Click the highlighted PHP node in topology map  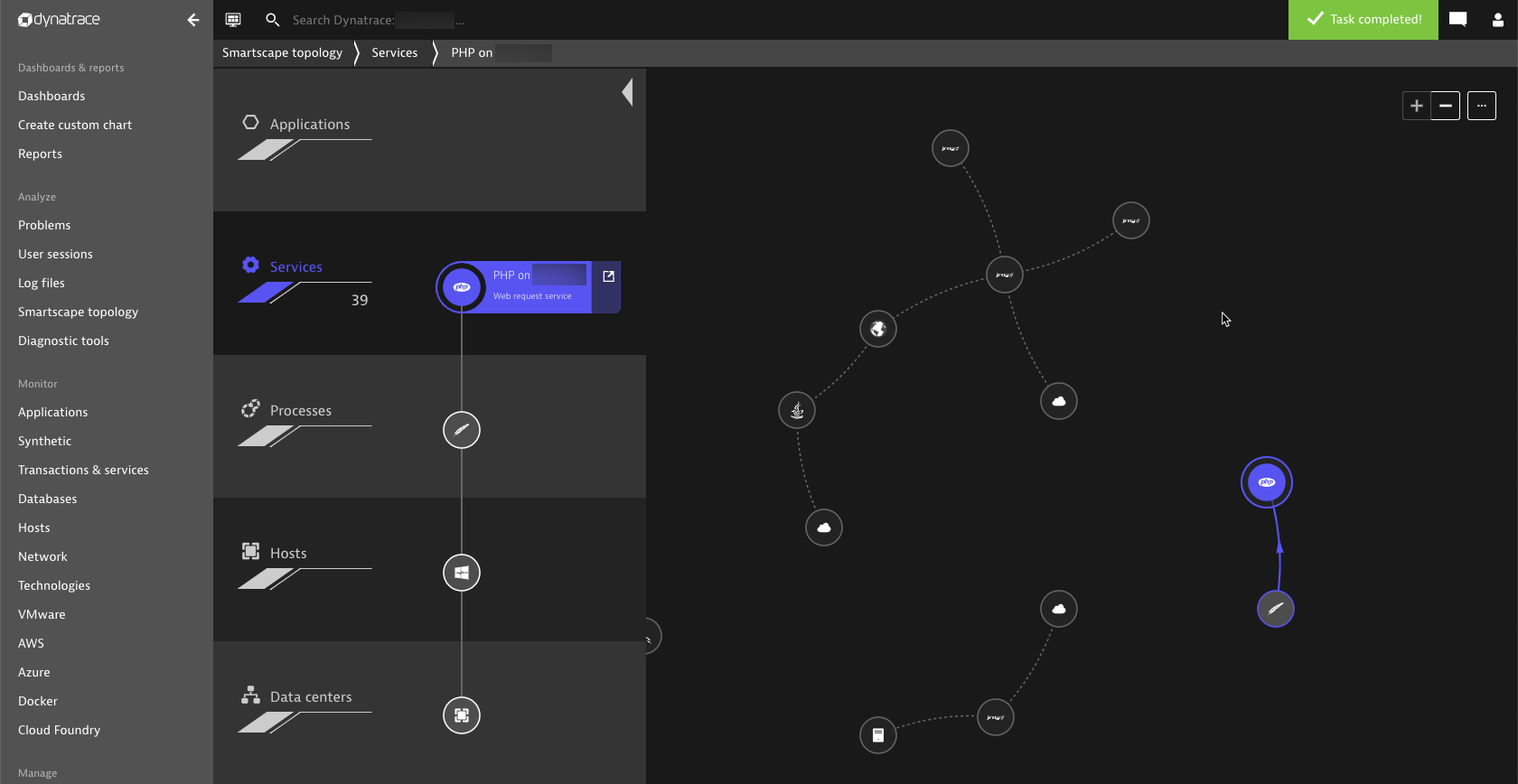click(1267, 482)
